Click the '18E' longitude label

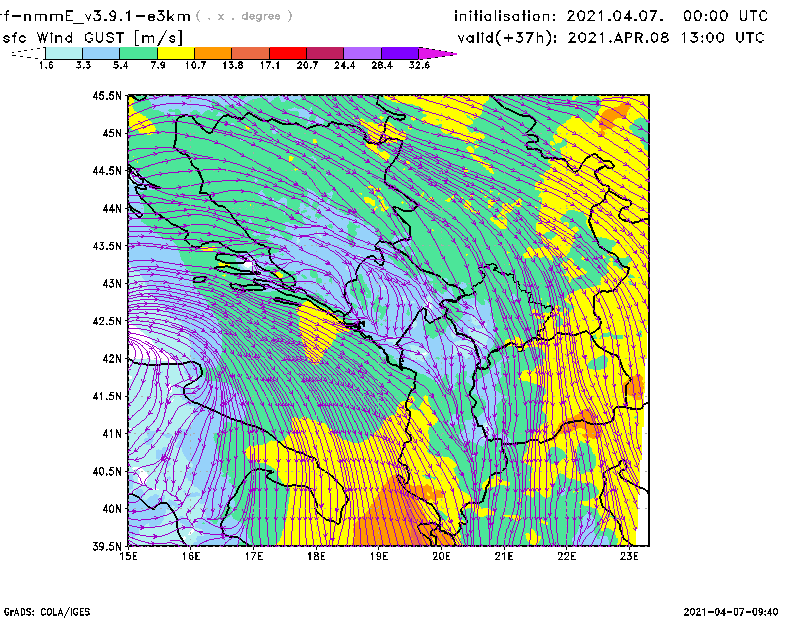316,556
